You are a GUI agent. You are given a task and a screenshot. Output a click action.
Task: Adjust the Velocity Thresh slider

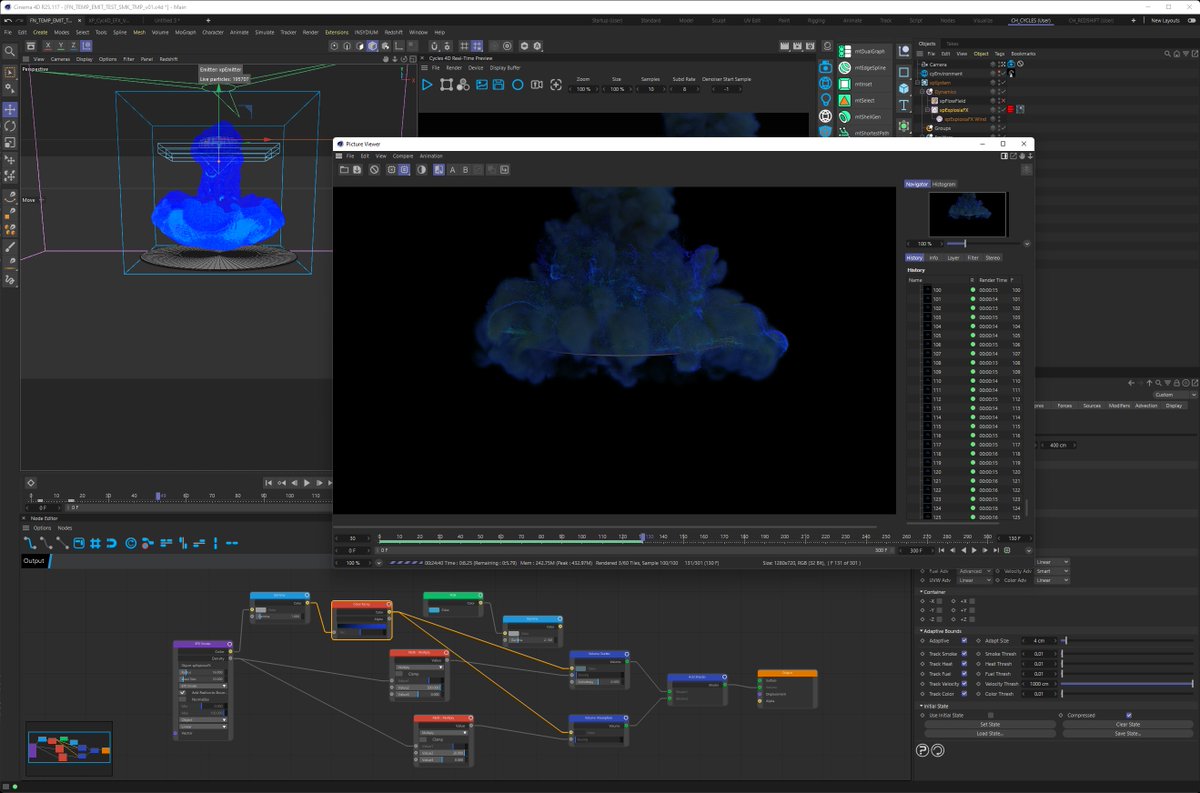pyautogui.click(x=1127, y=684)
